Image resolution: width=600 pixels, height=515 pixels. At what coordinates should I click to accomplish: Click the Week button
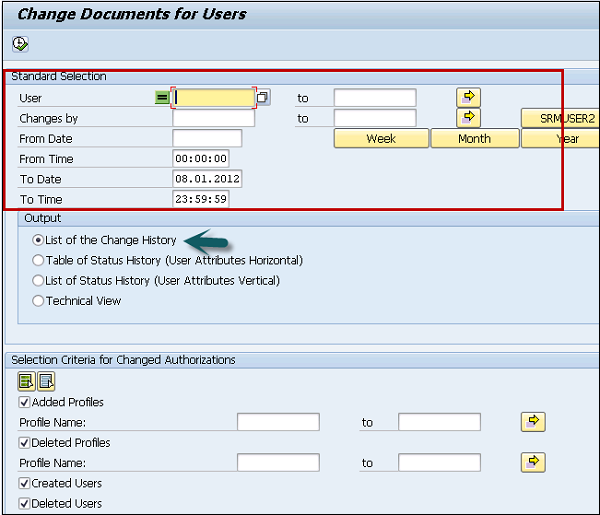(x=381, y=139)
